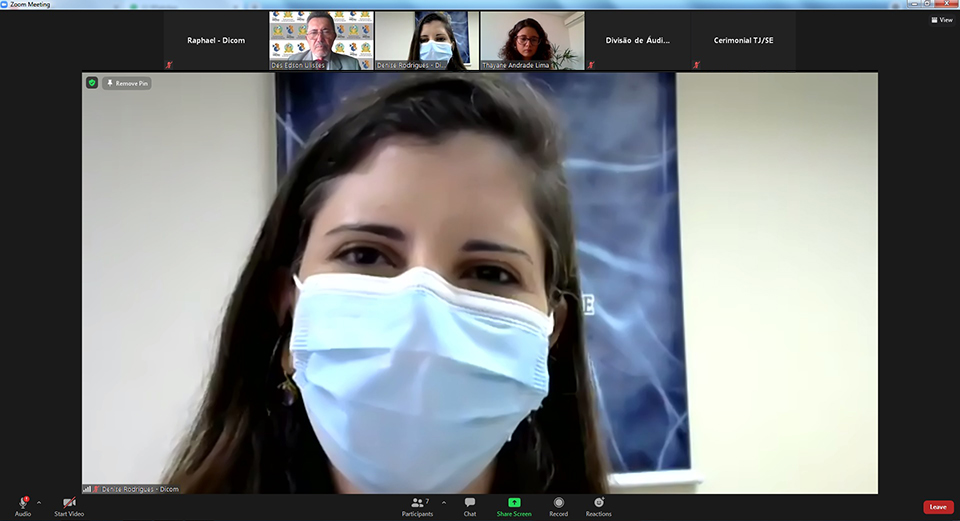960x521 pixels.
Task: Start video with the camera icon
Action: pos(69,502)
